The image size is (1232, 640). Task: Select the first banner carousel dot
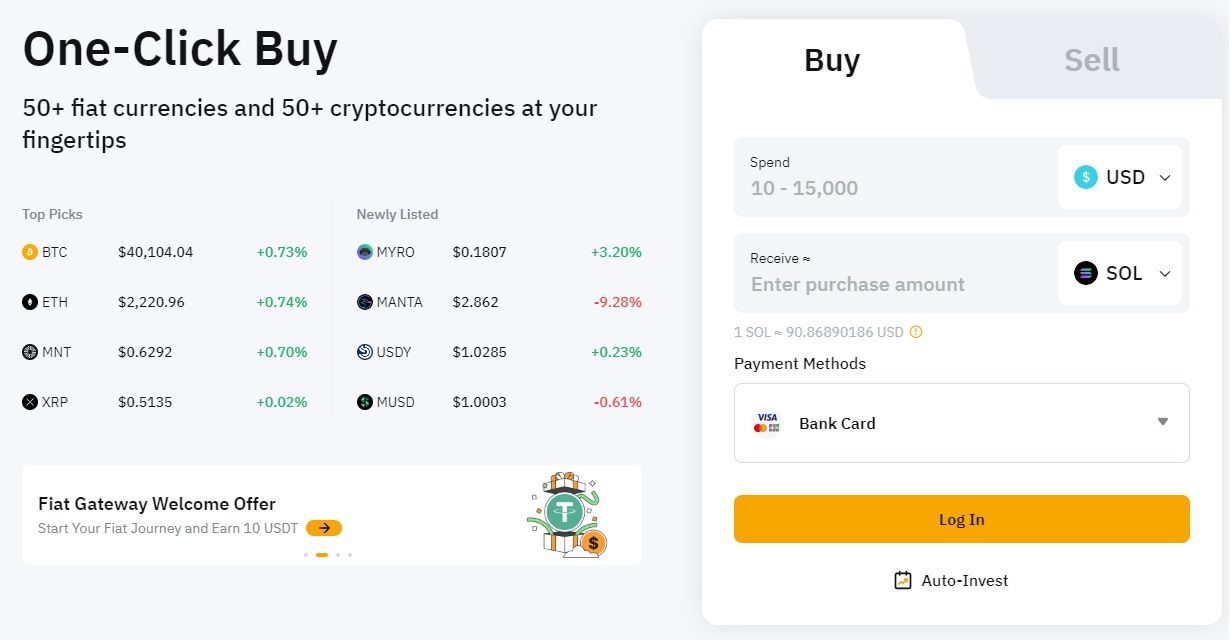306,554
